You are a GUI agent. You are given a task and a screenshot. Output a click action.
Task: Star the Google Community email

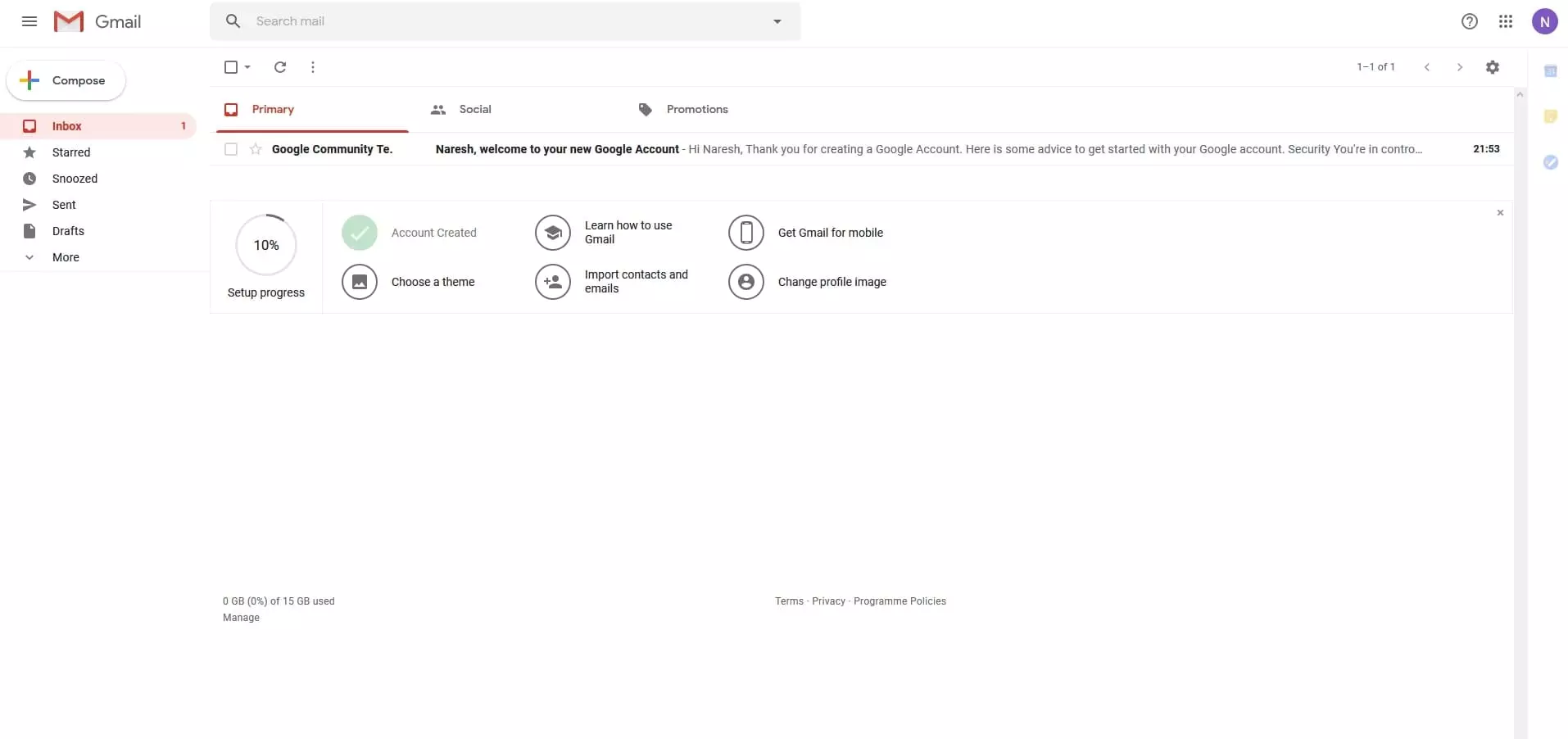pyautogui.click(x=256, y=149)
